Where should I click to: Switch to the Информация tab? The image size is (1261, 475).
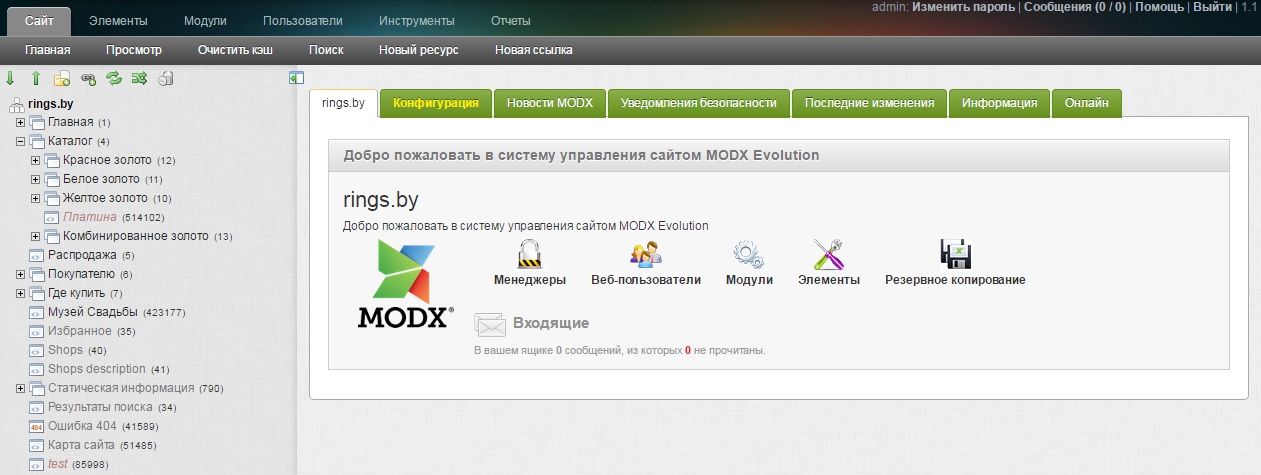coord(999,103)
